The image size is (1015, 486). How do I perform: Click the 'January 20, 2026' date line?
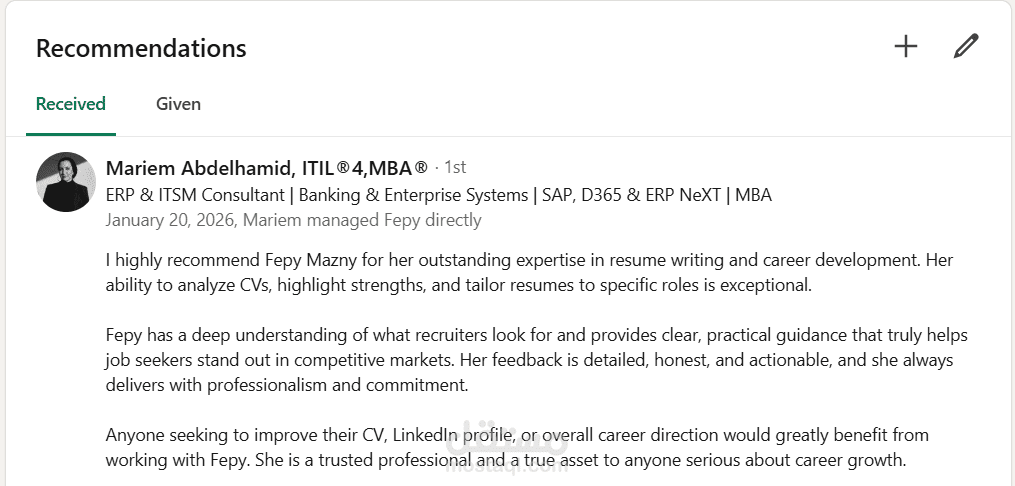pyautogui.click(x=170, y=220)
